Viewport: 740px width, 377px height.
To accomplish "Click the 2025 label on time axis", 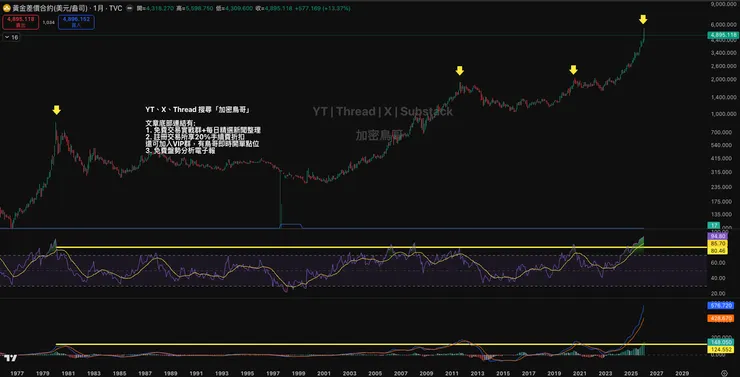I will [632, 372].
